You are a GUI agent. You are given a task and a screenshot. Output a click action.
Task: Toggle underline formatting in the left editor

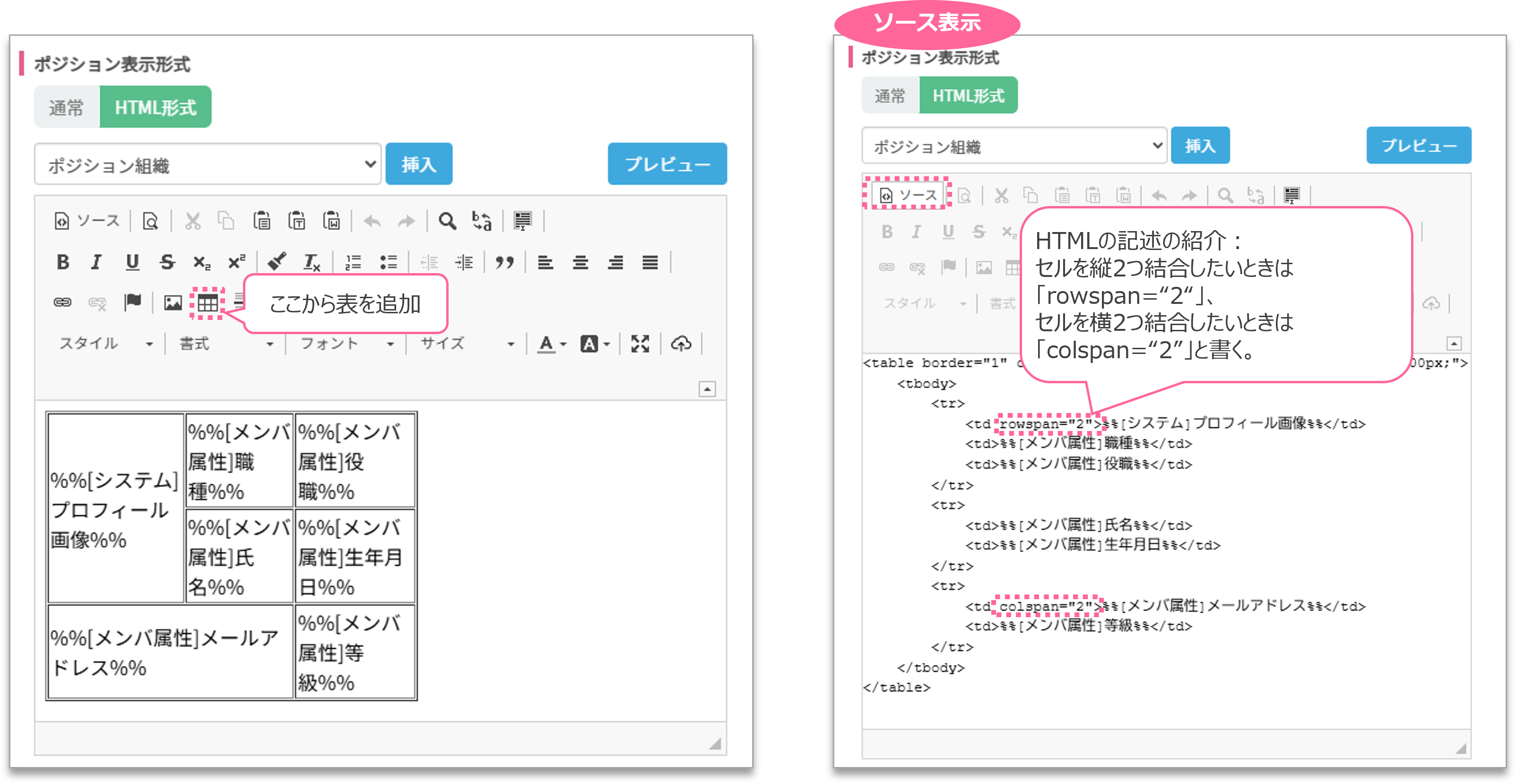tap(132, 262)
